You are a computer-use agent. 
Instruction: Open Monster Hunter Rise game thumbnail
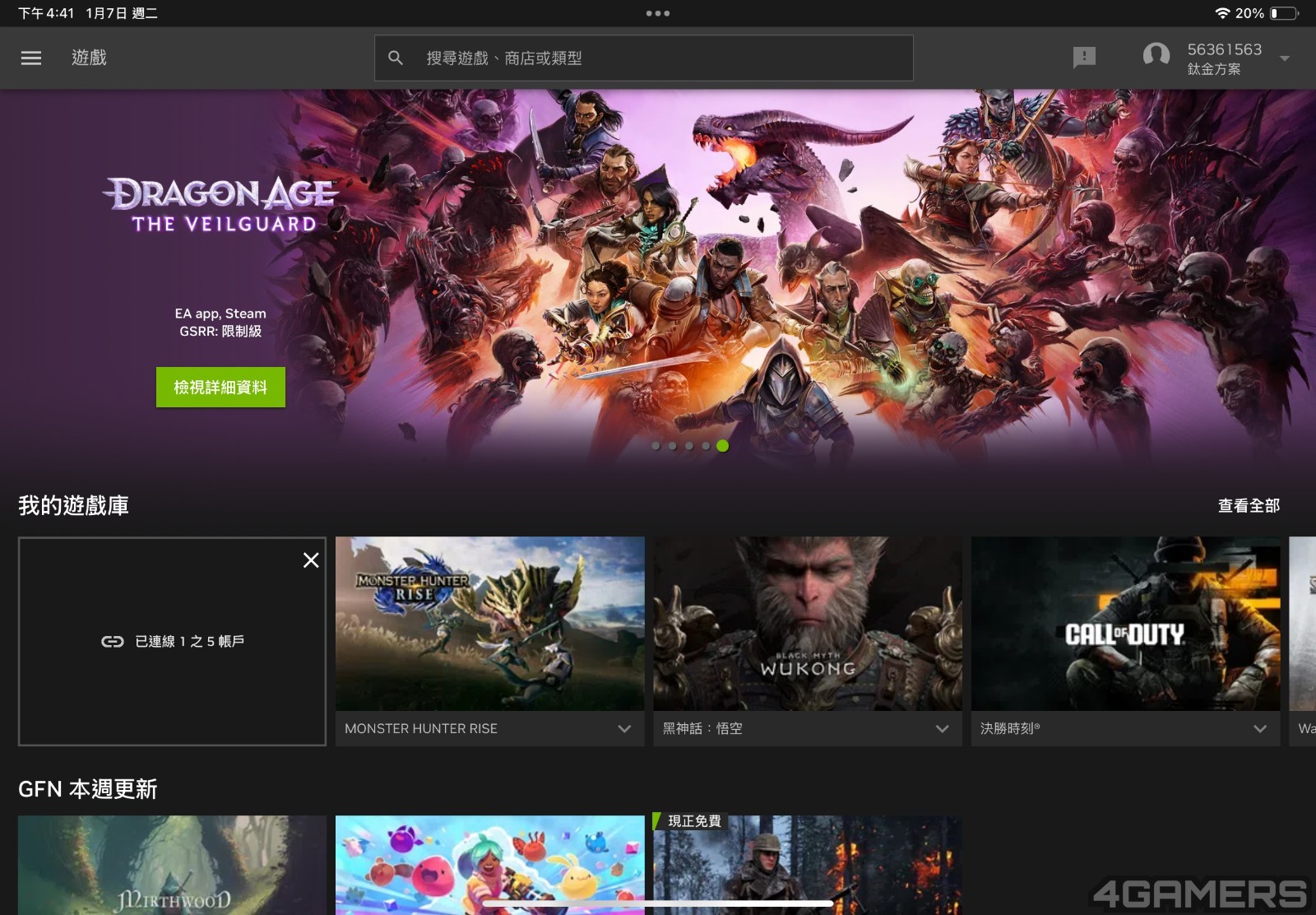[490, 624]
